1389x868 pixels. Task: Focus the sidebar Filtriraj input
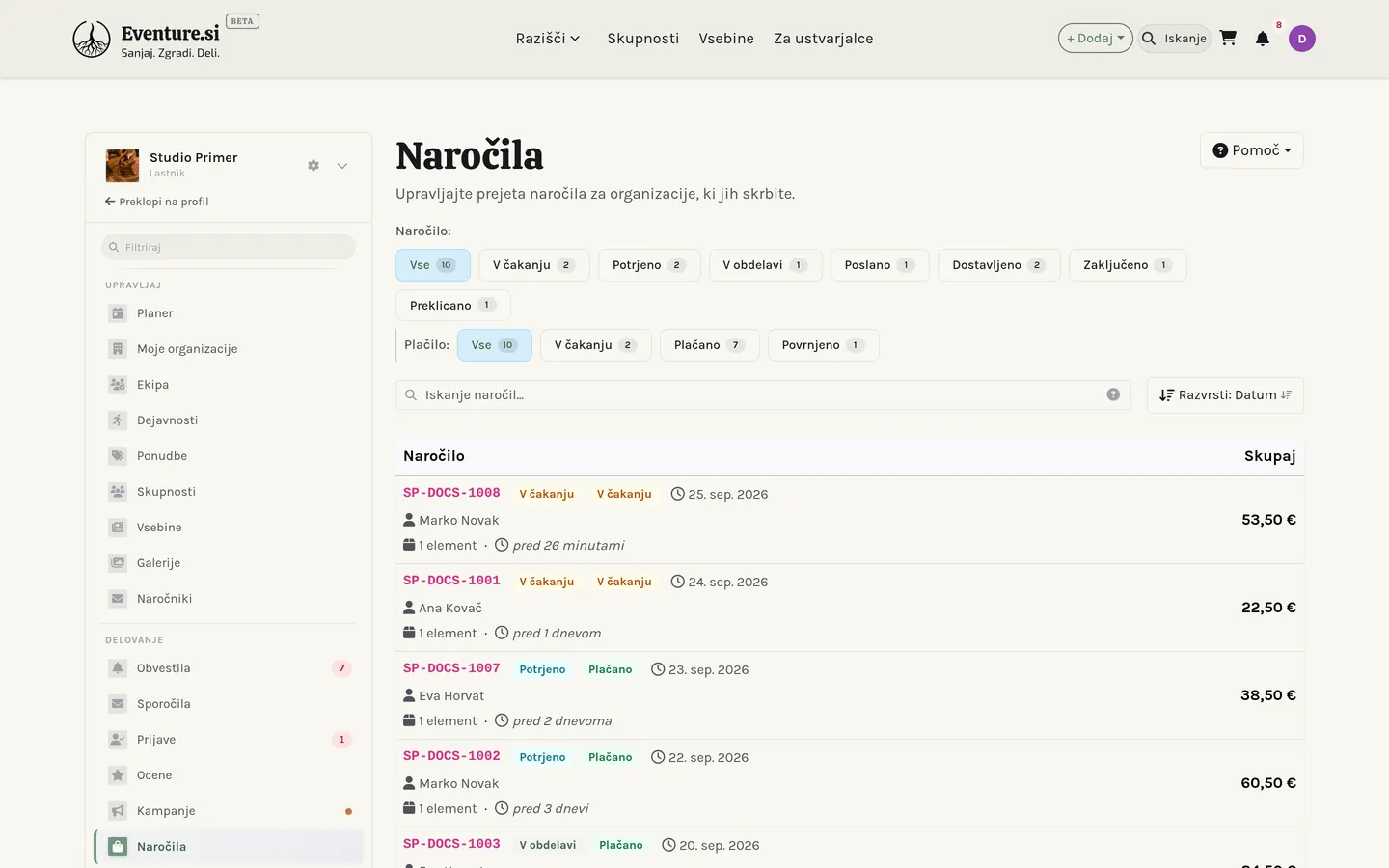(x=229, y=247)
